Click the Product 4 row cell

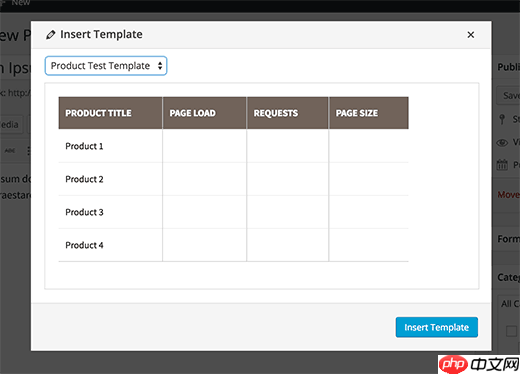[x=110, y=245]
